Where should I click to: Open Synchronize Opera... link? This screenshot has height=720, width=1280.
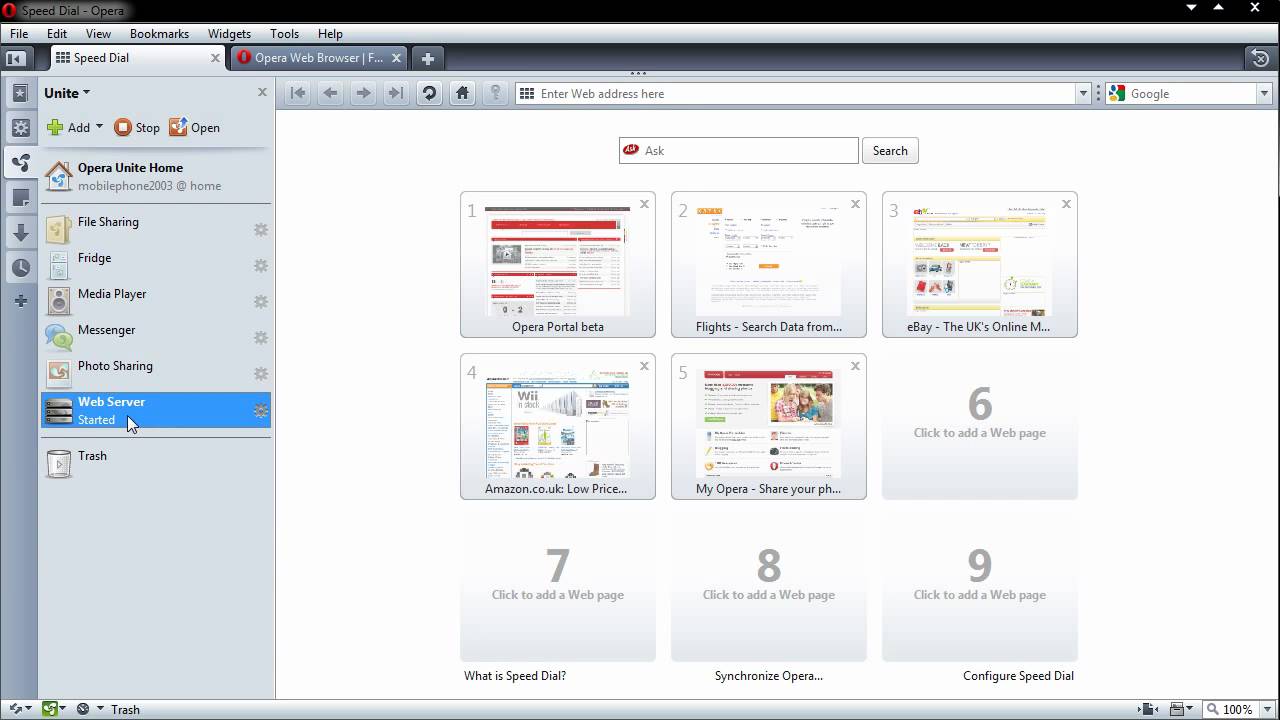coord(769,676)
